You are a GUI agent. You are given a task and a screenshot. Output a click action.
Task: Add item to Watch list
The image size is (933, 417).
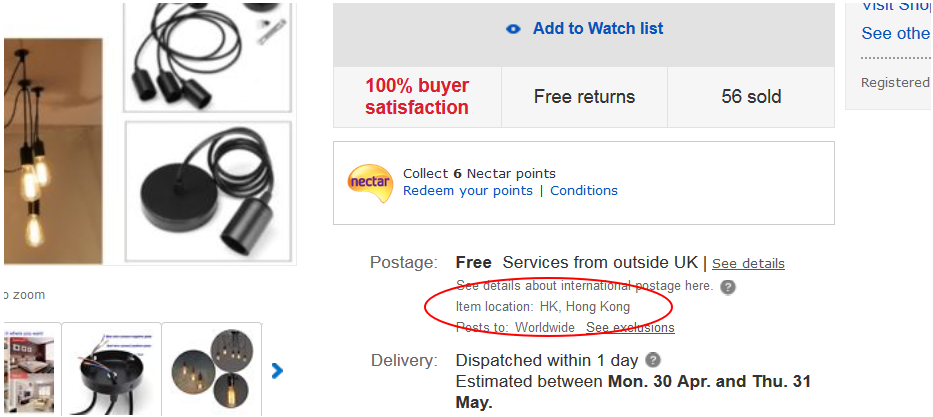tap(597, 29)
